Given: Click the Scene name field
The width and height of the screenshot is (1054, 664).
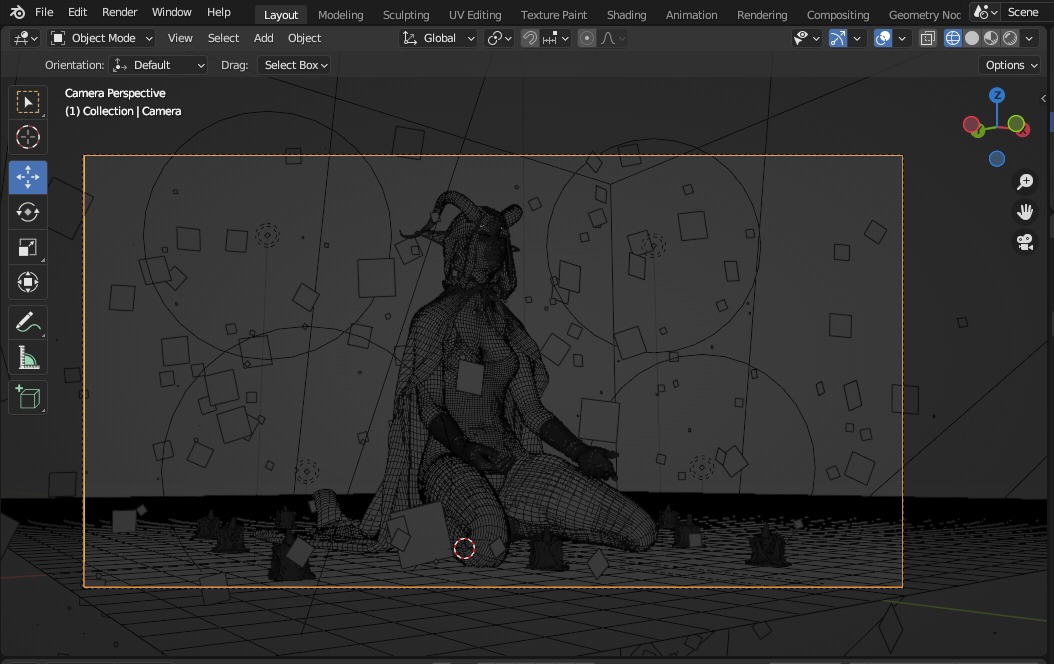Looking at the screenshot, I should click(x=1027, y=12).
